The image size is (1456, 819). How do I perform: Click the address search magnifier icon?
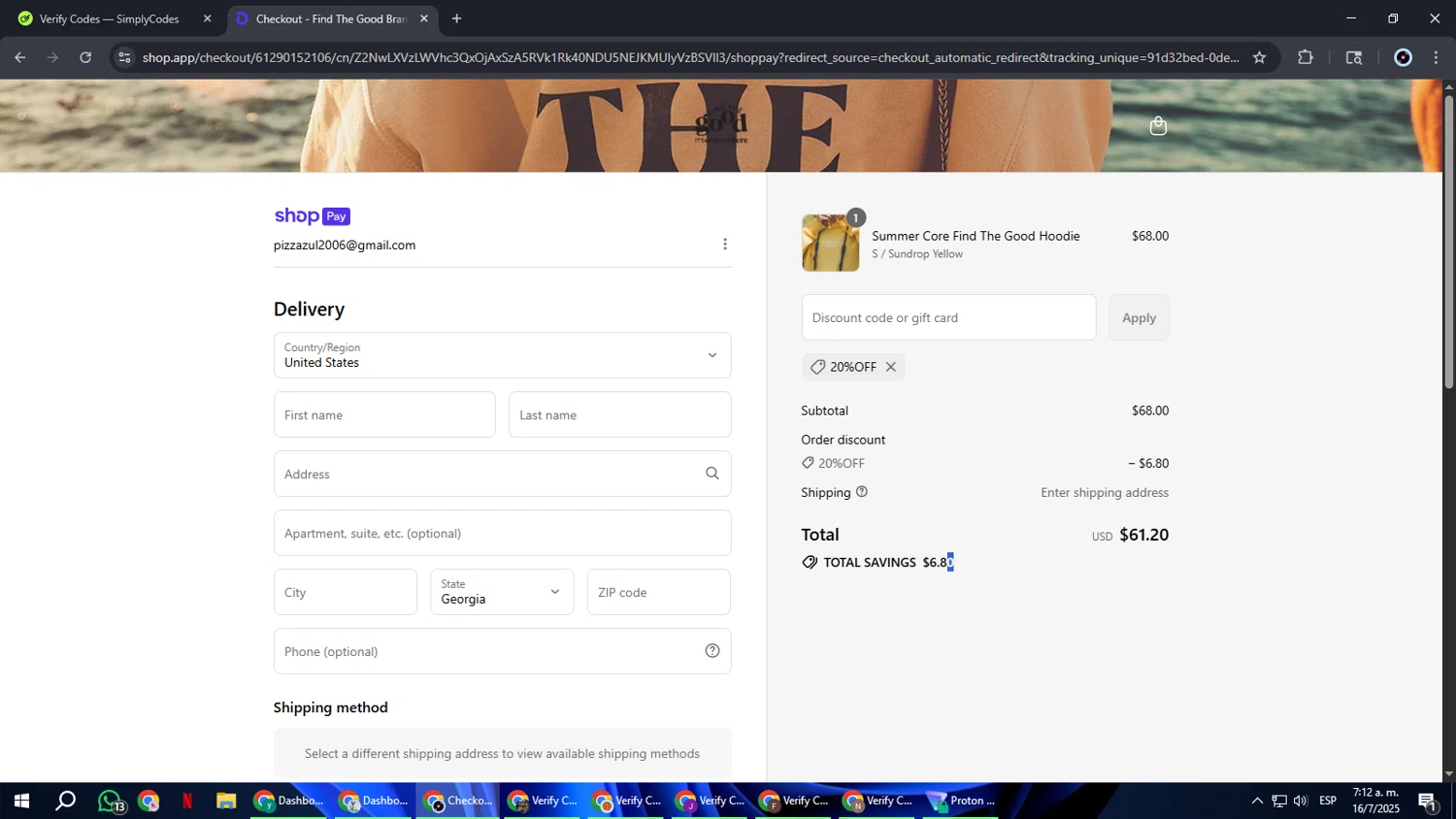pos(712,474)
